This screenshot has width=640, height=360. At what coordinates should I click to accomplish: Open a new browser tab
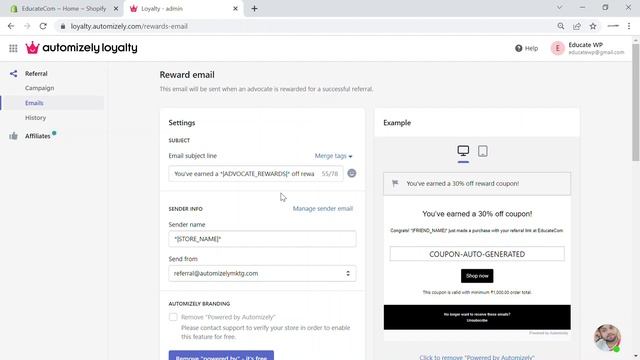[254, 9]
